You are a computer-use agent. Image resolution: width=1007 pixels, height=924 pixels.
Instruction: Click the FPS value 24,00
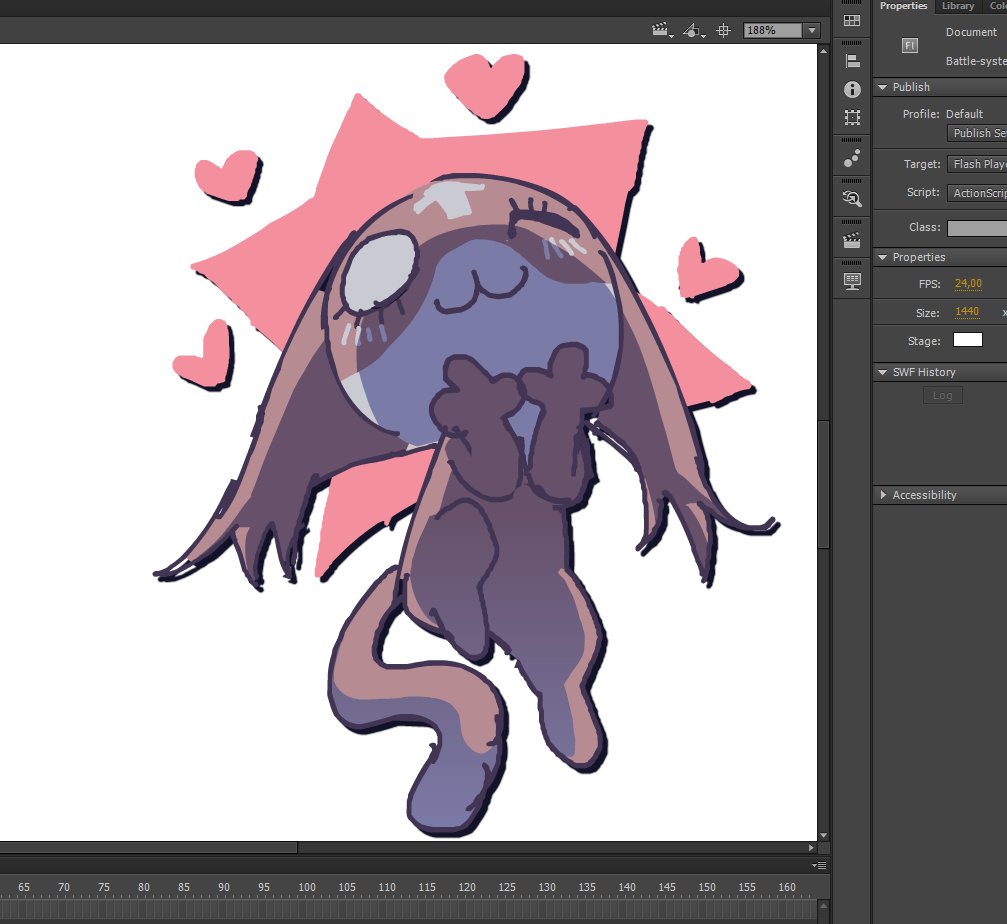click(968, 283)
